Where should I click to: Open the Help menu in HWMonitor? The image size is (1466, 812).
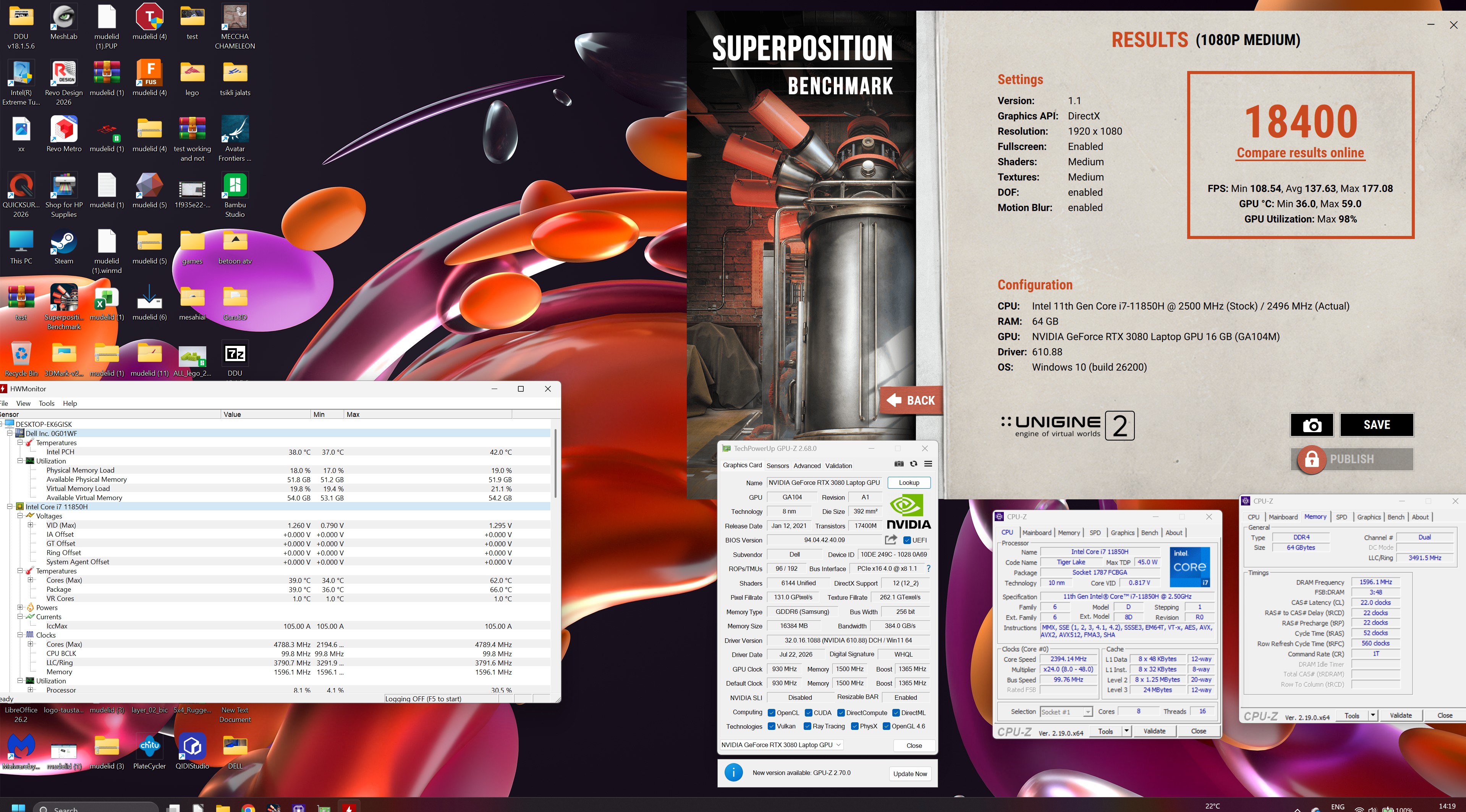coord(70,403)
